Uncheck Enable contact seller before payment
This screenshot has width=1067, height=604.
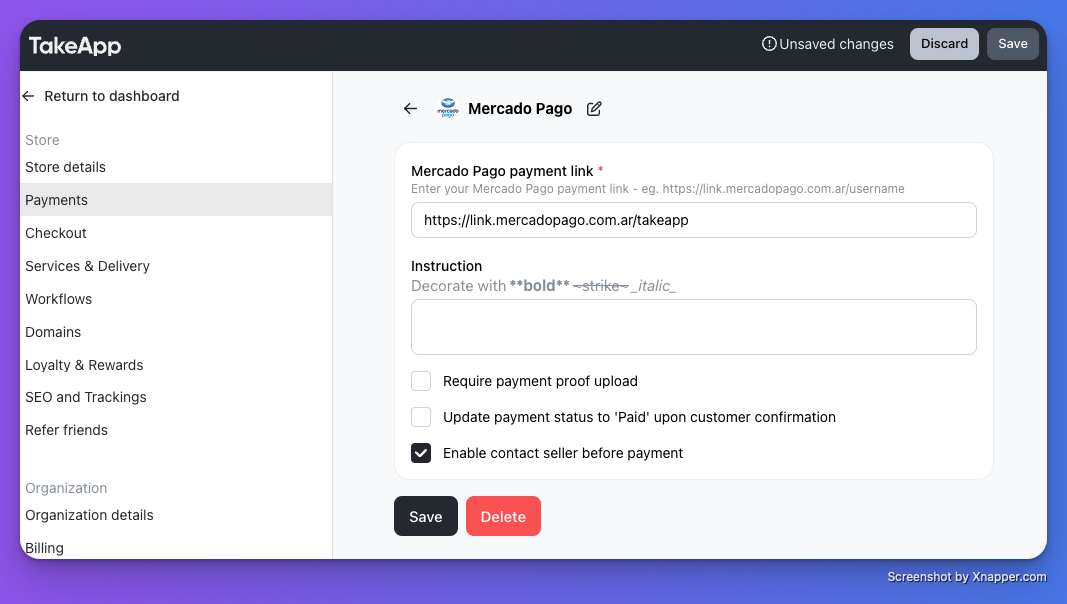point(421,453)
